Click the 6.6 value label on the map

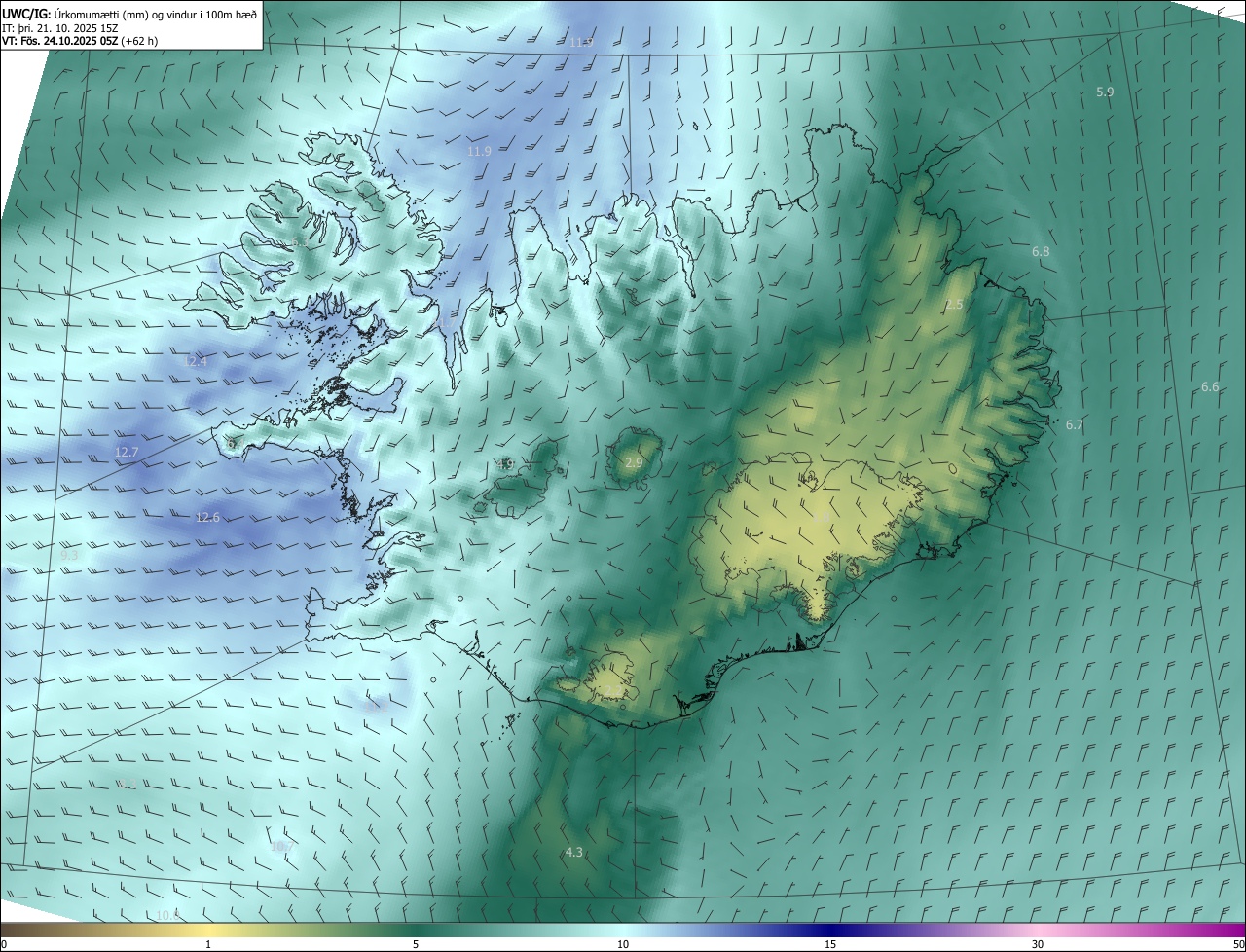[x=1210, y=386]
